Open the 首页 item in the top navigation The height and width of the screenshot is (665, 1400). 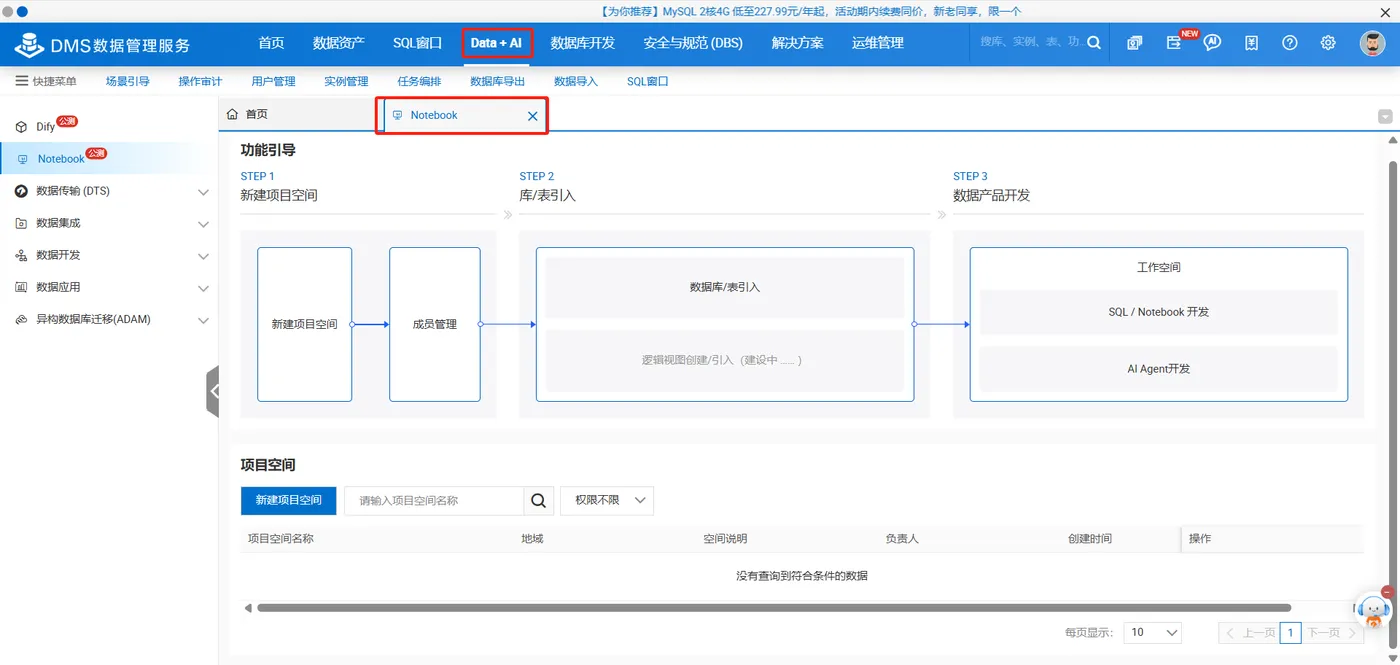(x=271, y=43)
